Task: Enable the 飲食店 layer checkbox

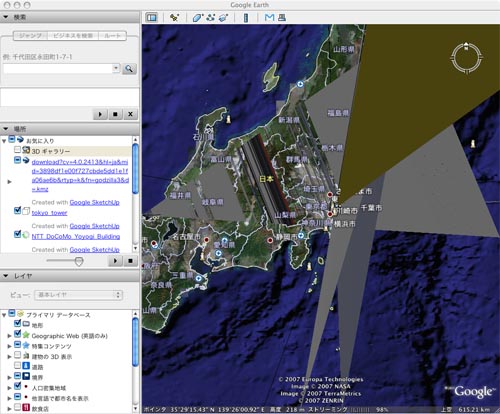Action: (18, 407)
